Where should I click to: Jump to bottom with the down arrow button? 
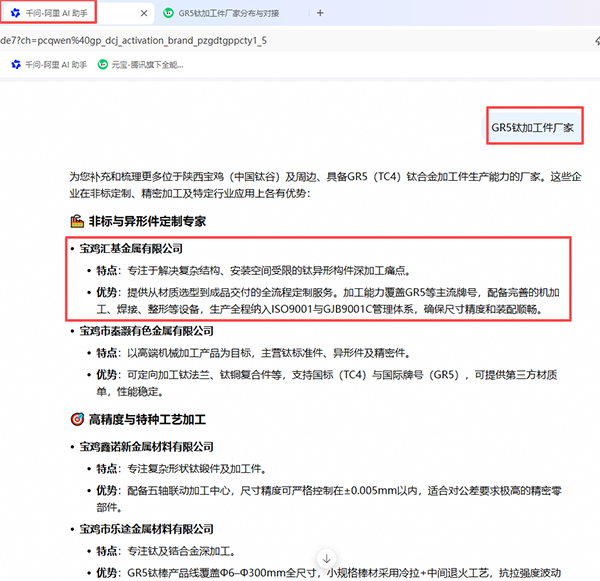326,559
